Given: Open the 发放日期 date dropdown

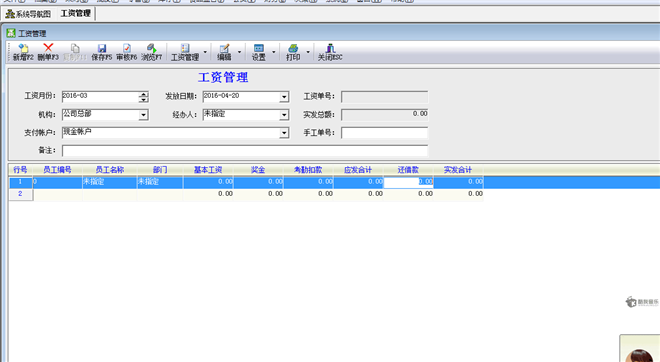Looking at the screenshot, I should [284, 97].
